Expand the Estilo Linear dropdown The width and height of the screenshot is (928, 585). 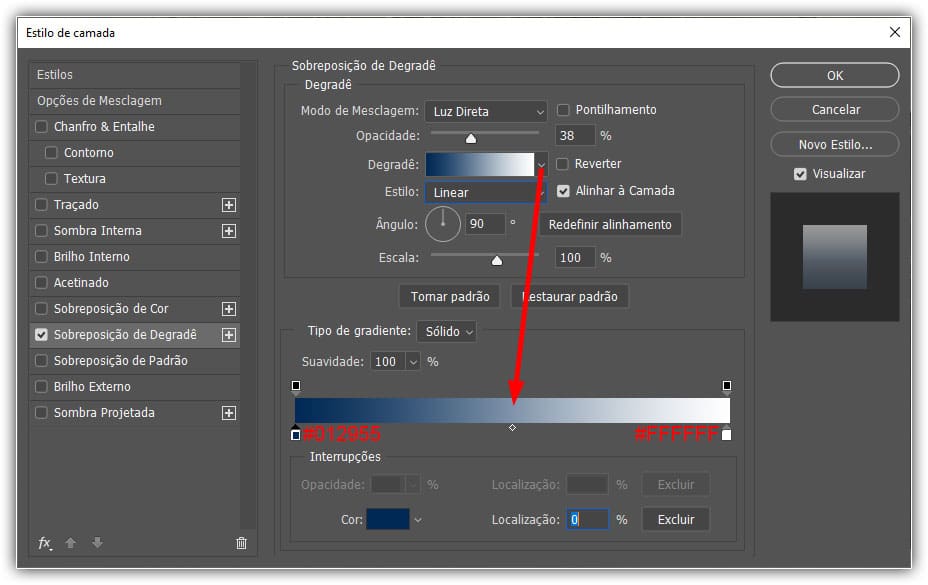click(x=486, y=192)
